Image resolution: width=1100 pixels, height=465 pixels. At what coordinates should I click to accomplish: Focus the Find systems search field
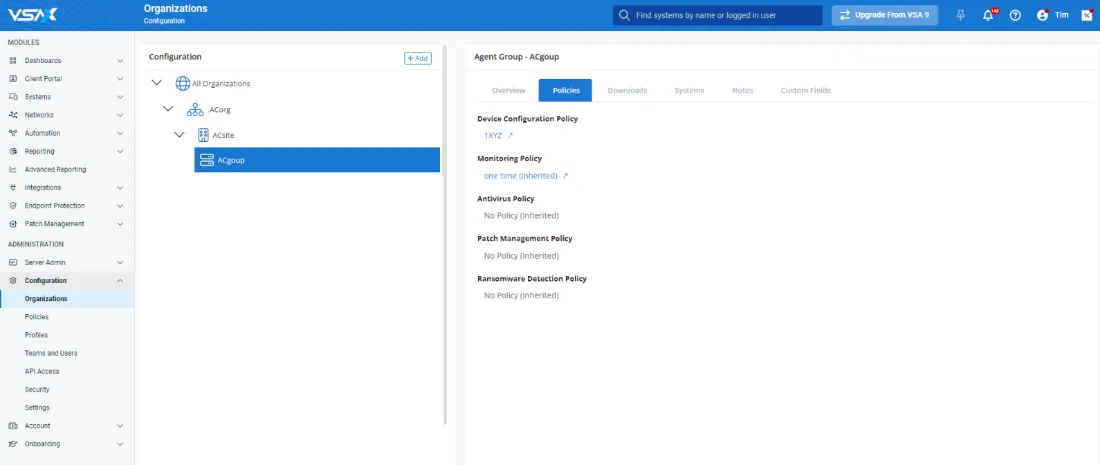[x=722, y=16]
